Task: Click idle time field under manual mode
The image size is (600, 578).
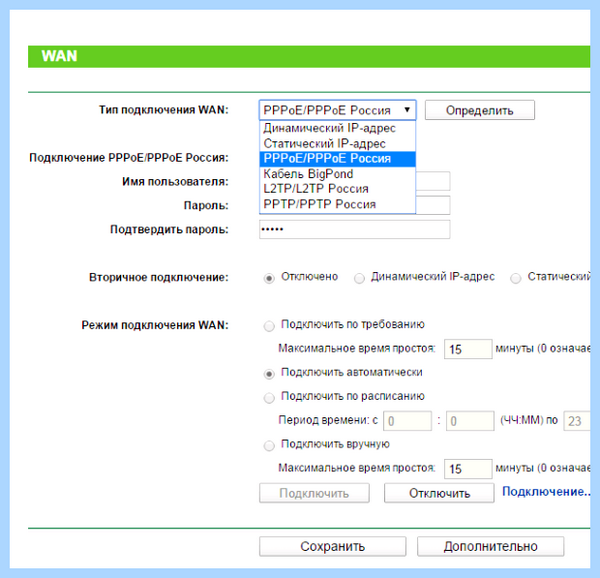Action: pyautogui.click(x=468, y=469)
